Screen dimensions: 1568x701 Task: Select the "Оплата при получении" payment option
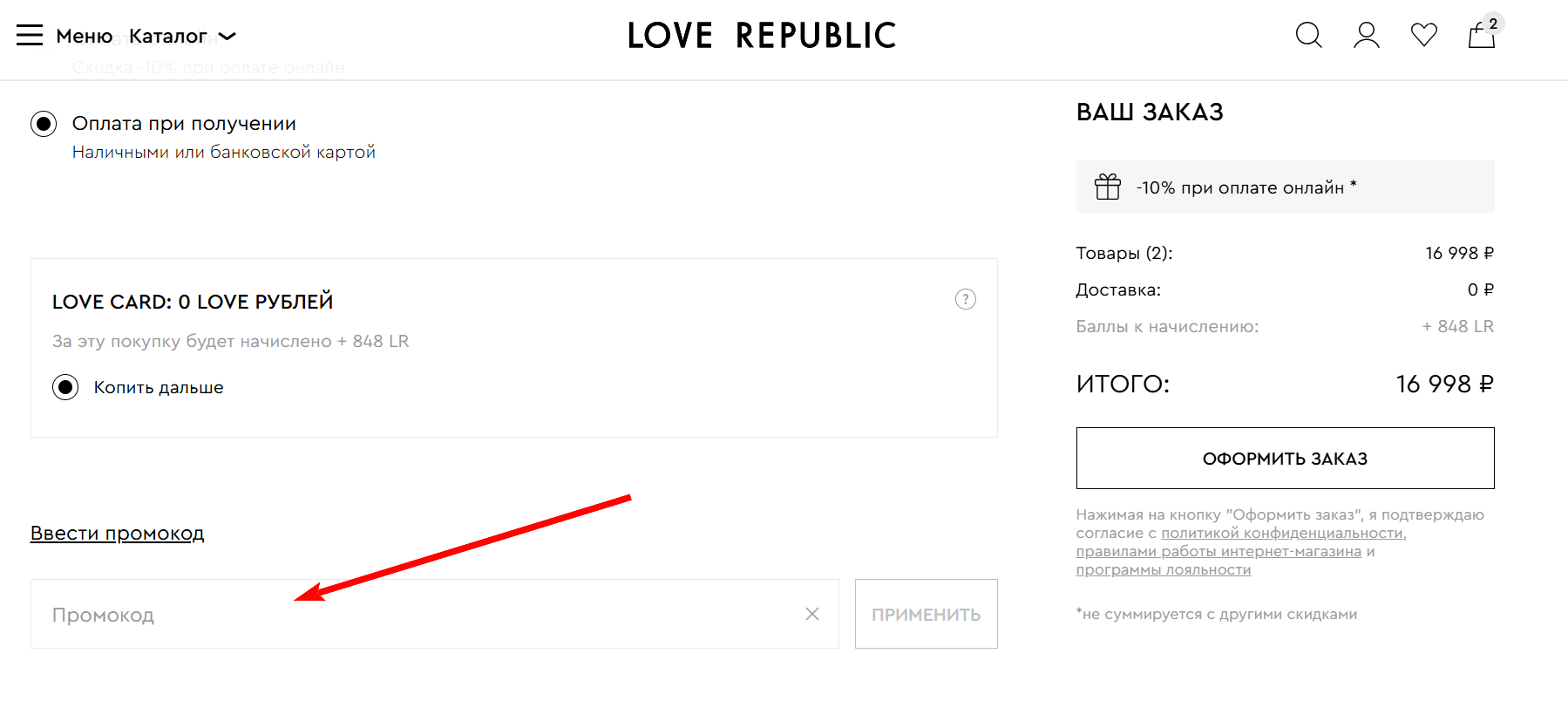pos(43,124)
